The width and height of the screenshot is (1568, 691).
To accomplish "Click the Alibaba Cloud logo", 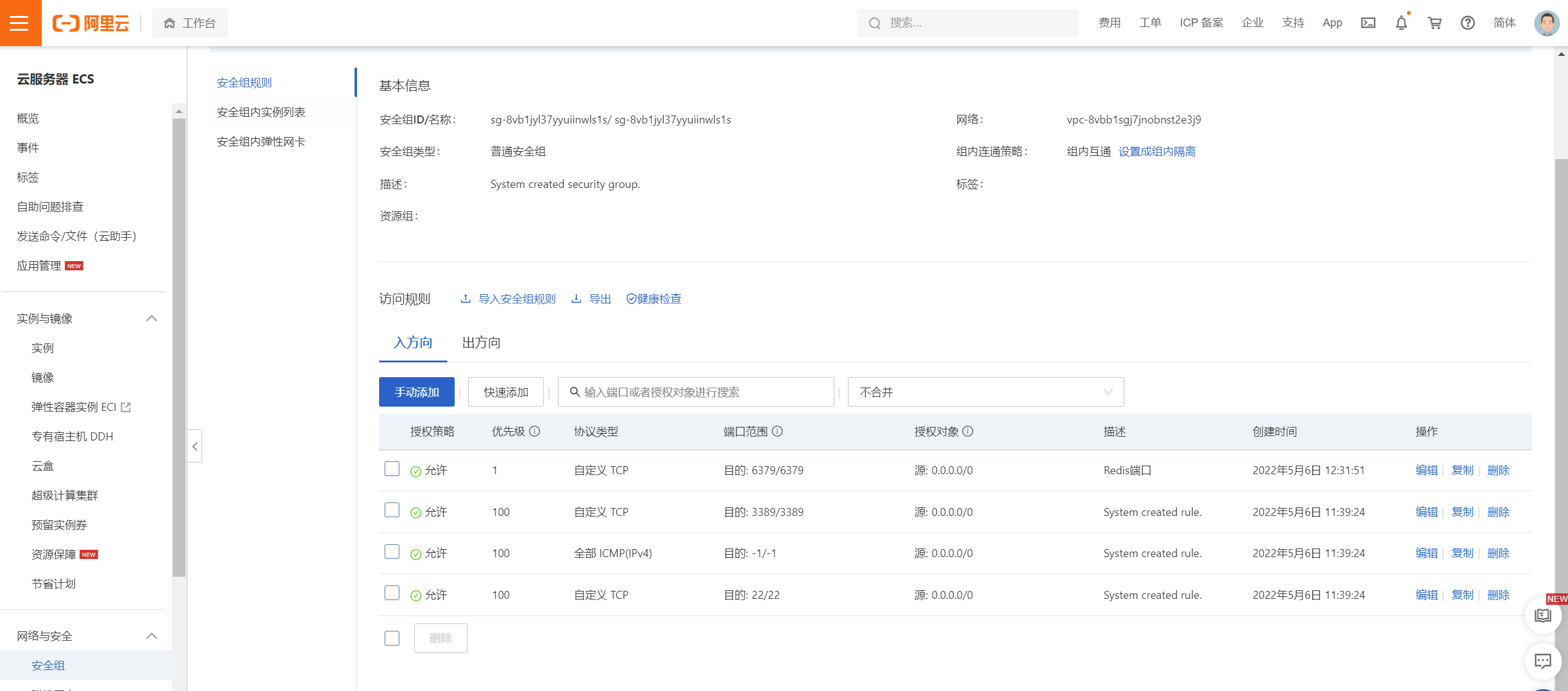I will [x=91, y=23].
